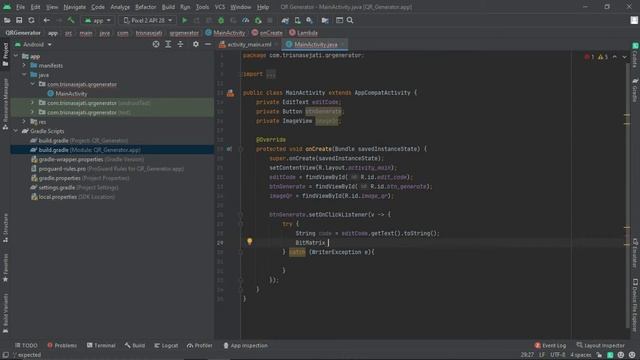
Task: Open the File menu
Action: pos(20,7)
